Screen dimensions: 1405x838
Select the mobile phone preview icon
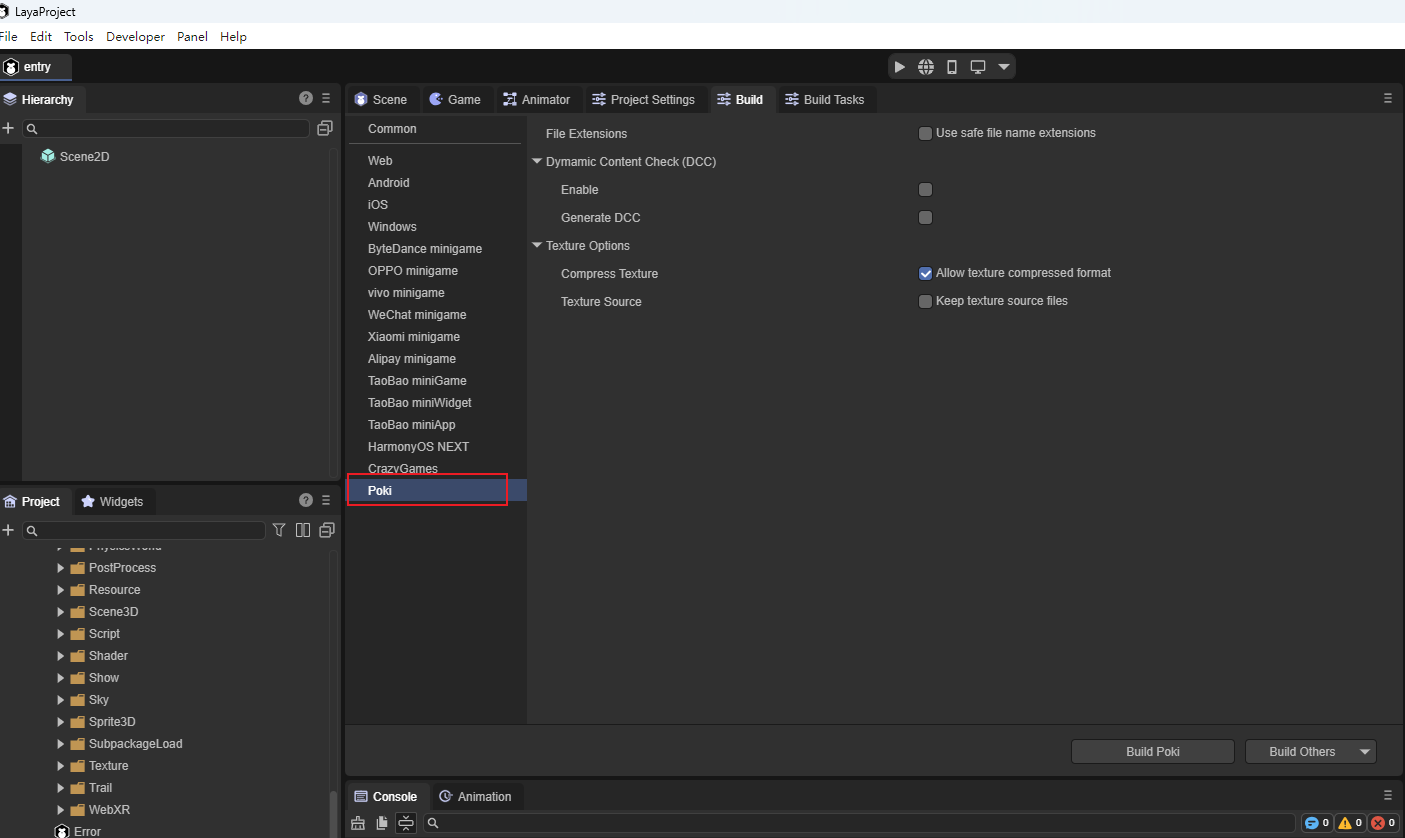(x=952, y=67)
